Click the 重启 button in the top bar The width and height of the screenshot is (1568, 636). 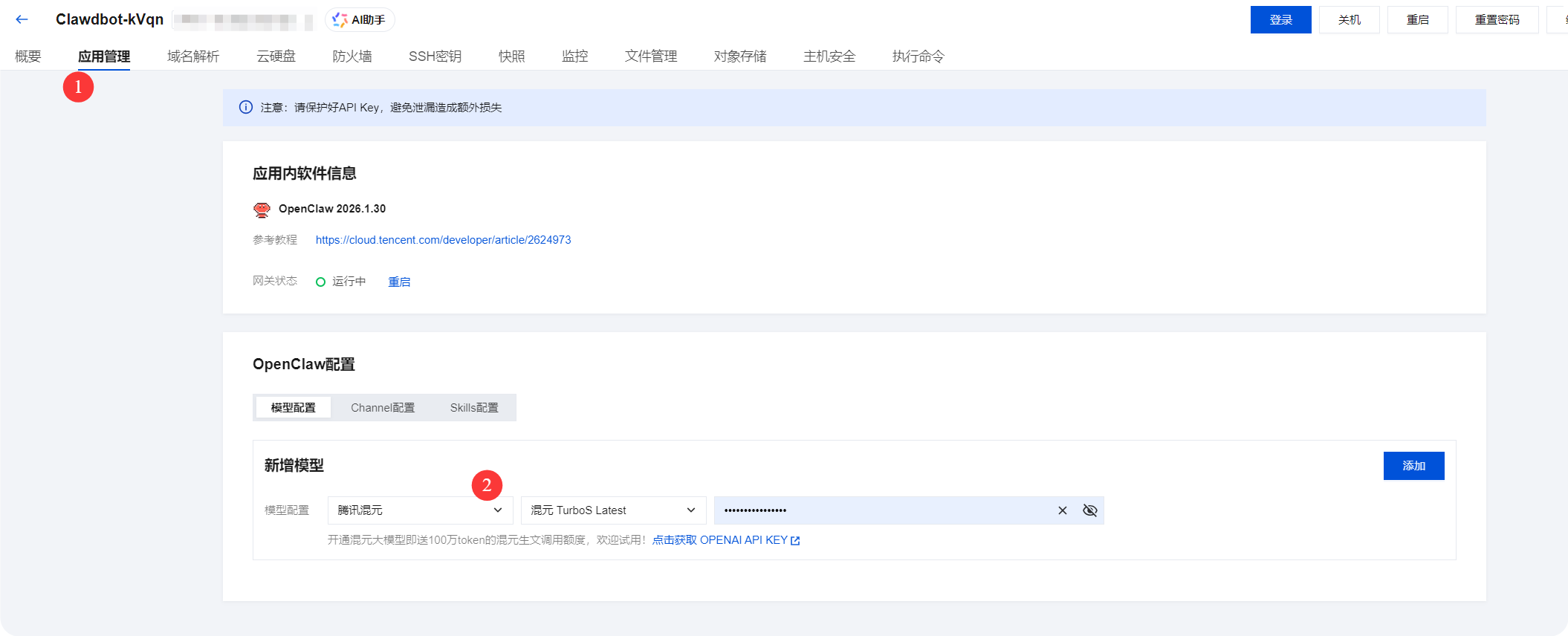tap(1418, 20)
